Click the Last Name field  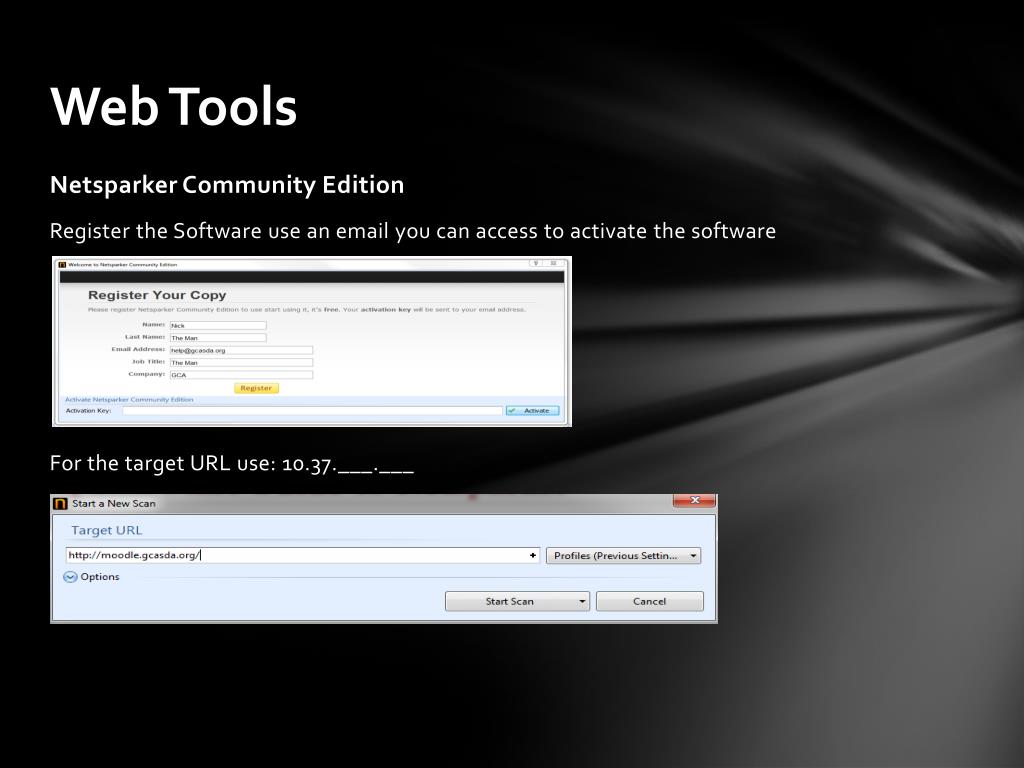pos(218,338)
